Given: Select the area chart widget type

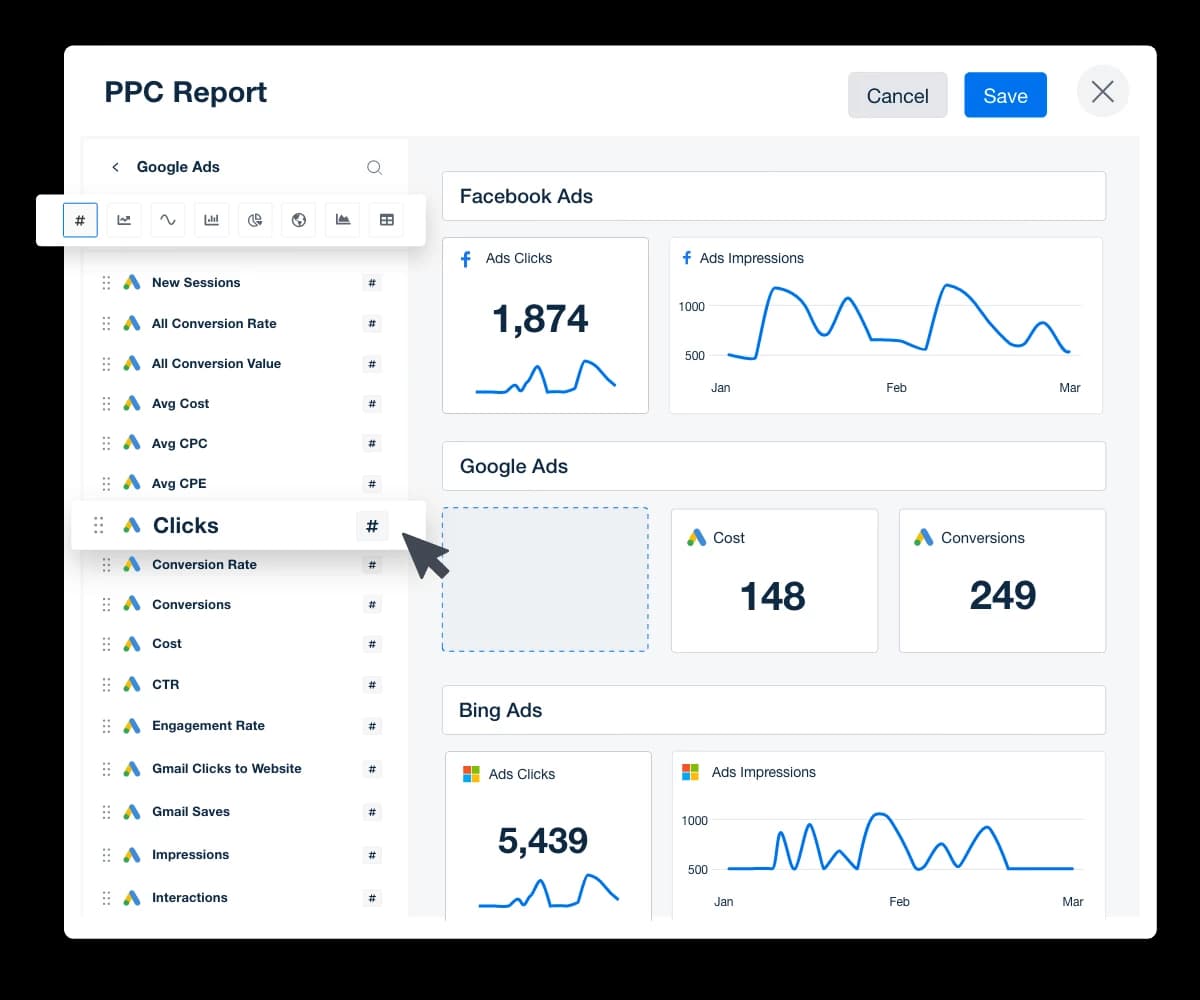Looking at the screenshot, I should point(342,220).
